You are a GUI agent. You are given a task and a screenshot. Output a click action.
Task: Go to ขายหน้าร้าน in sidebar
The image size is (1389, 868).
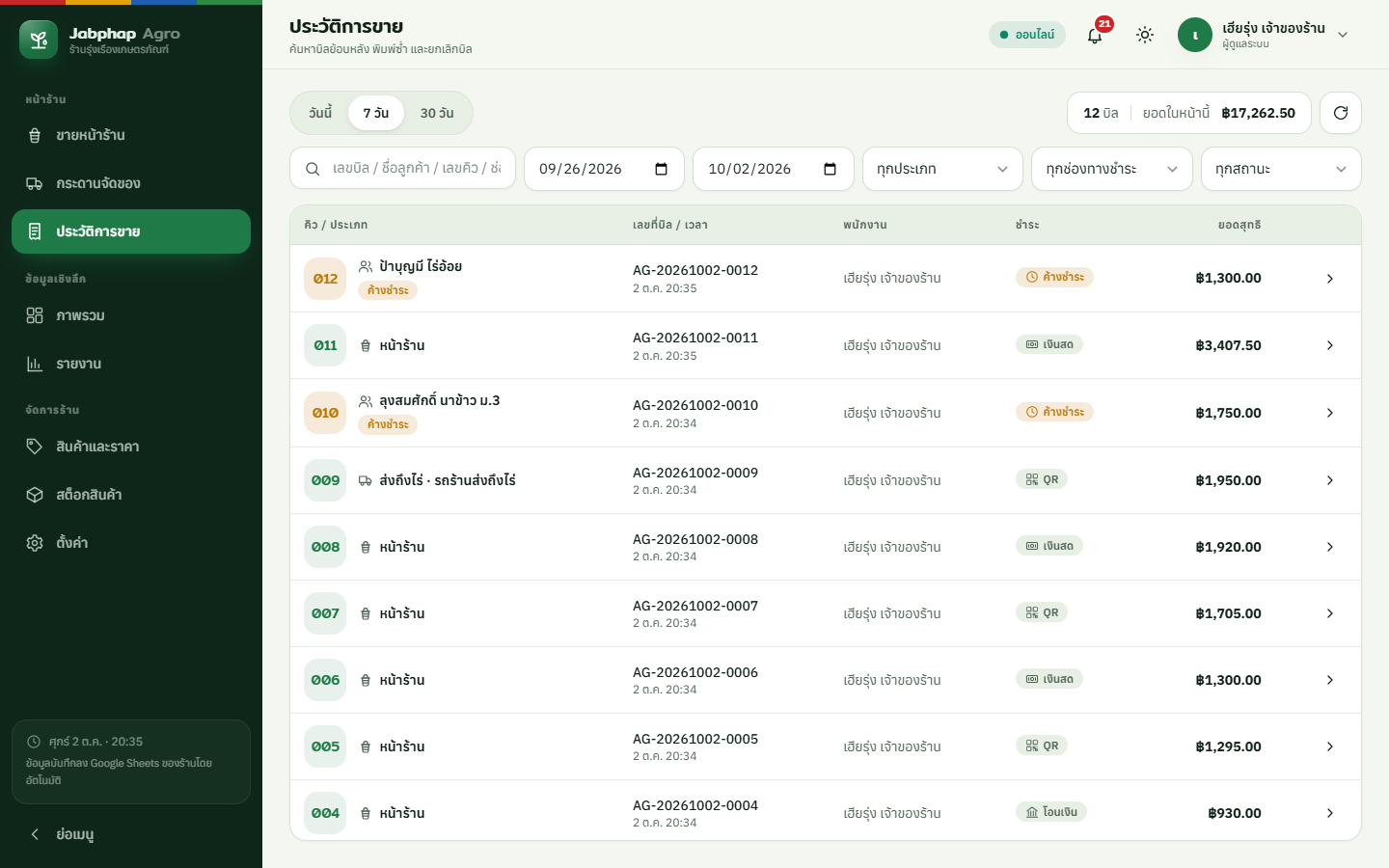pos(131,135)
